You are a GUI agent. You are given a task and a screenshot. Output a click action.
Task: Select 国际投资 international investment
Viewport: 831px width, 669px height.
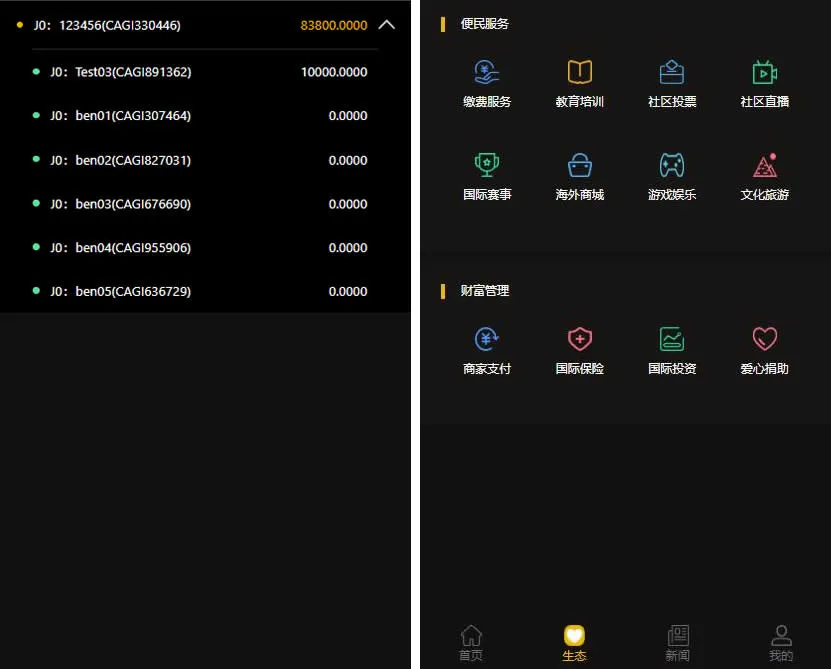[x=671, y=348]
